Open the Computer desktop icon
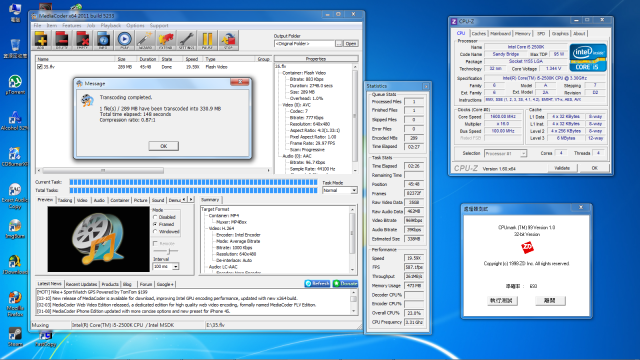The image size is (640, 360). tap(15, 12)
